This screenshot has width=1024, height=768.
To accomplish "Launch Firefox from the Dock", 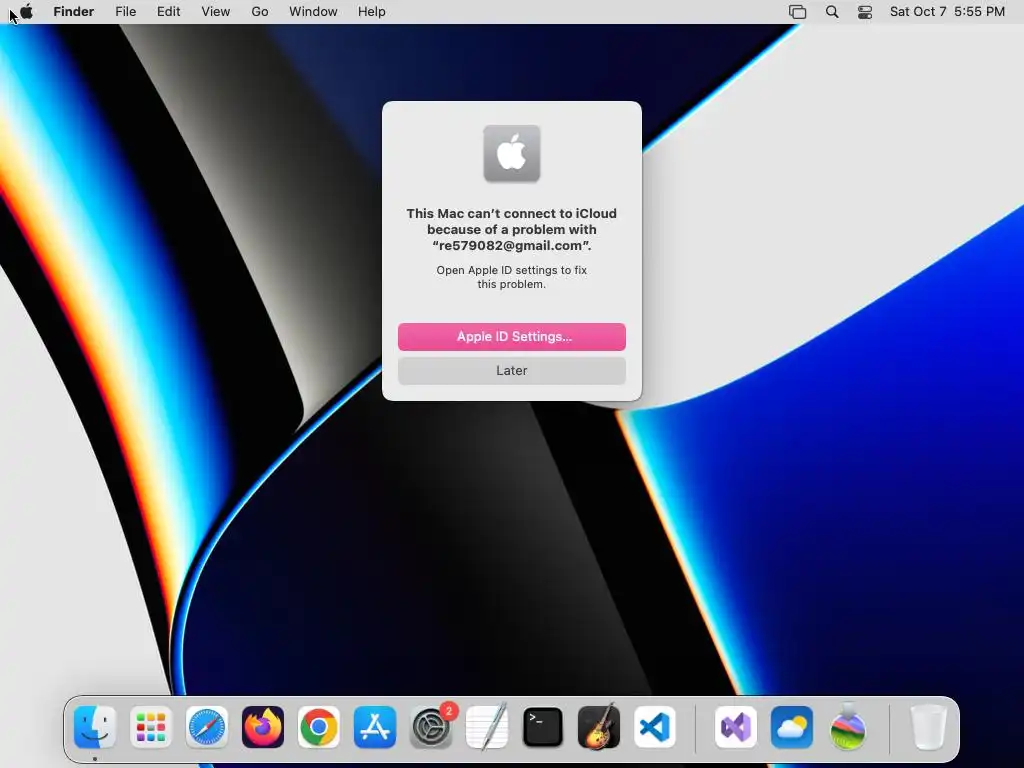I will [263, 727].
